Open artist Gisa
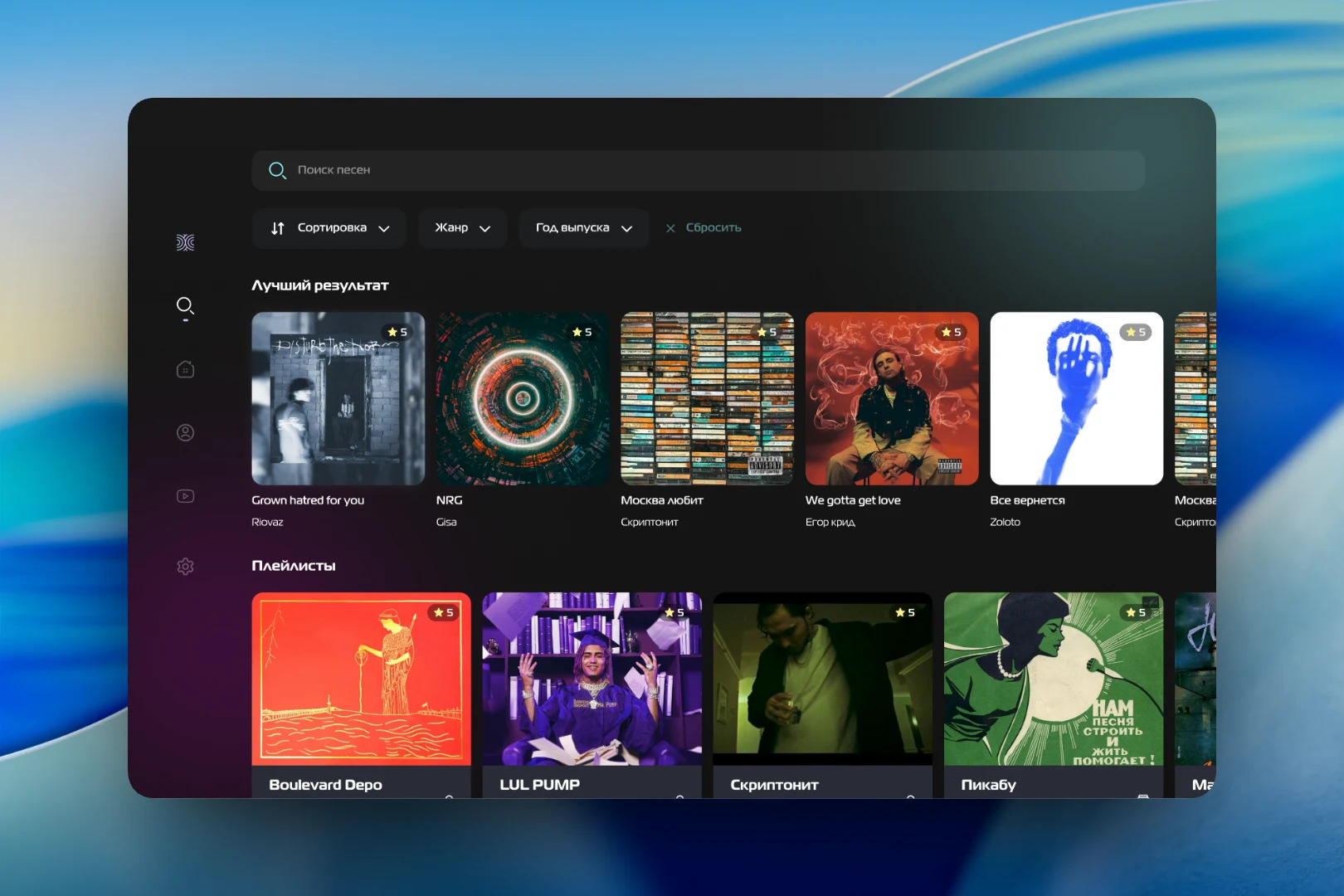This screenshot has height=896, width=1344. point(446,522)
